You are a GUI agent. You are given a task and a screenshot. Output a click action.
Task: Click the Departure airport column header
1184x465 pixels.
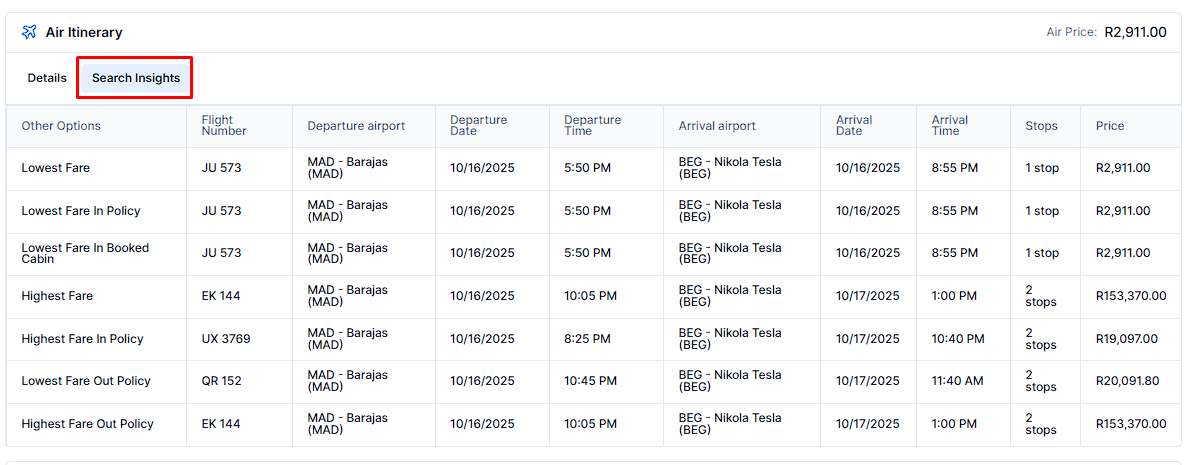[x=356, y=126]
